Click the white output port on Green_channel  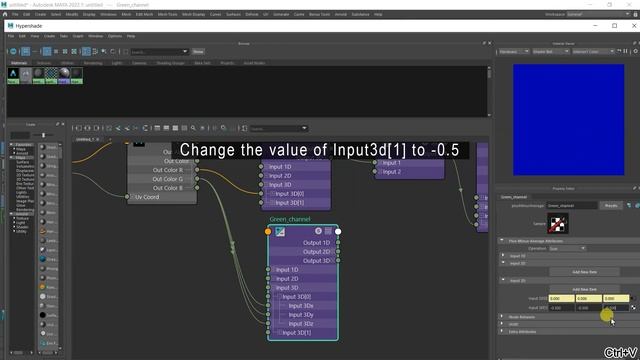338,231
